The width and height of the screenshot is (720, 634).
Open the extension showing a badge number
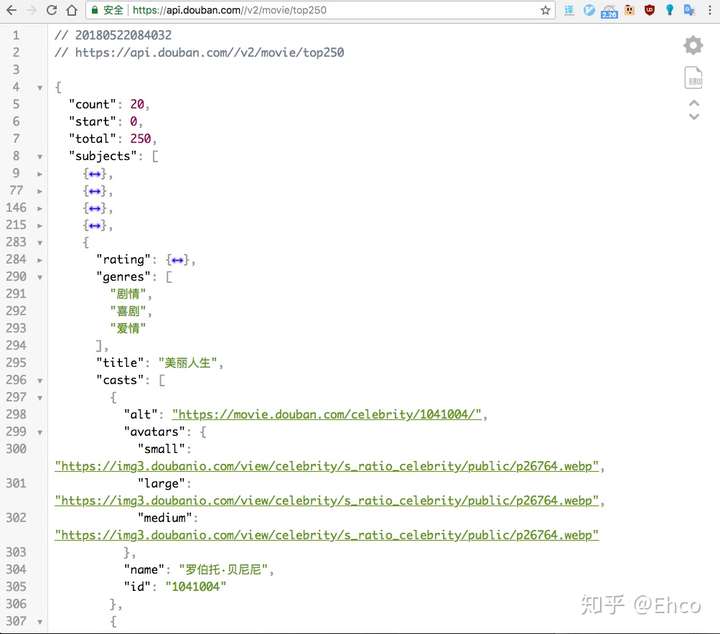pyautogui.click(x=609, y=11)
